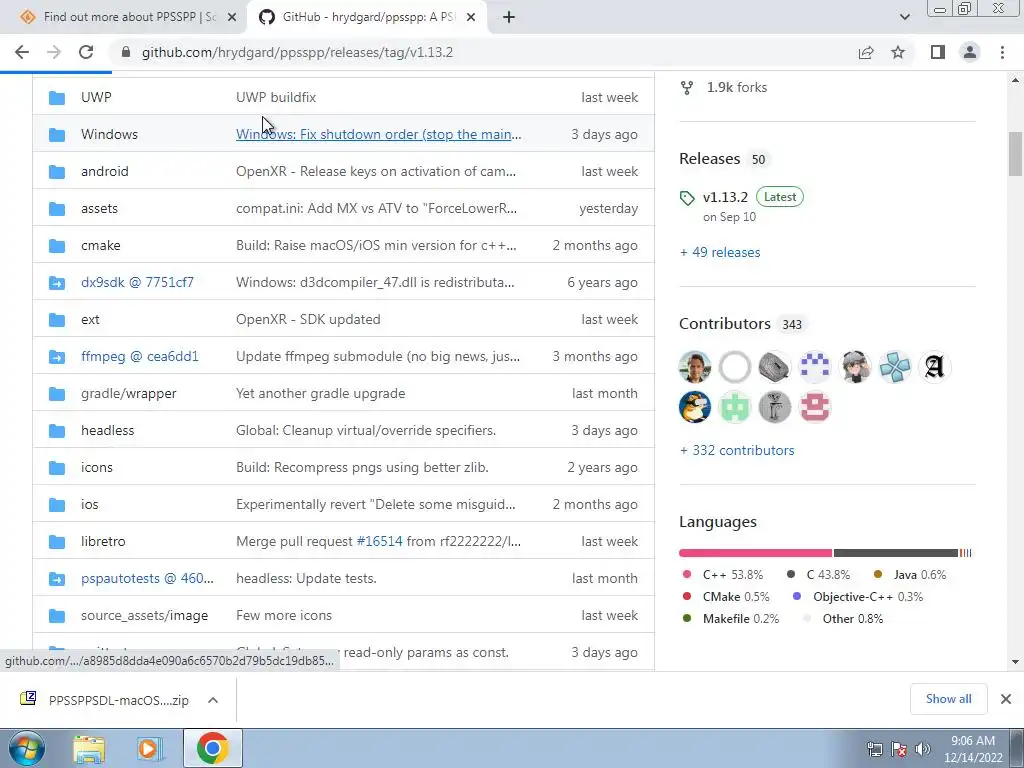Open the Chrome three-dot menu
Screen dimensions: 1024x768
tap(1002, 52)
